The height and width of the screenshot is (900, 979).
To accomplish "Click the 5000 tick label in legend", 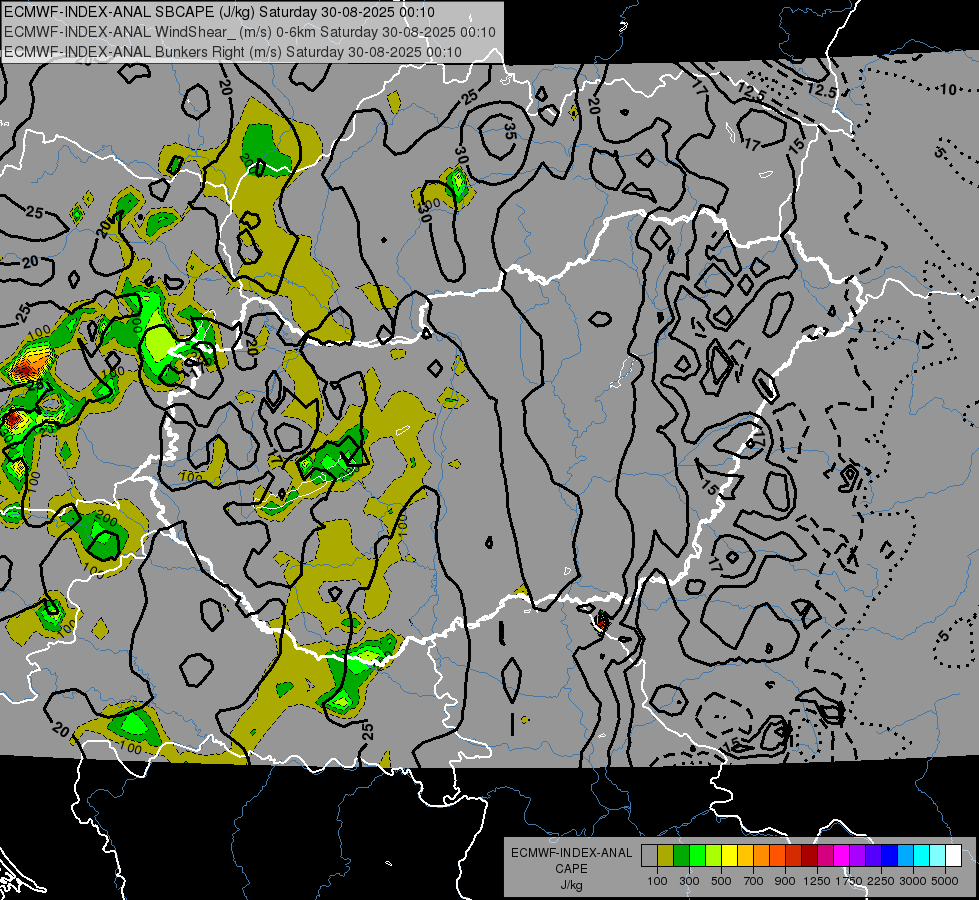I will [x=945, y=881].
